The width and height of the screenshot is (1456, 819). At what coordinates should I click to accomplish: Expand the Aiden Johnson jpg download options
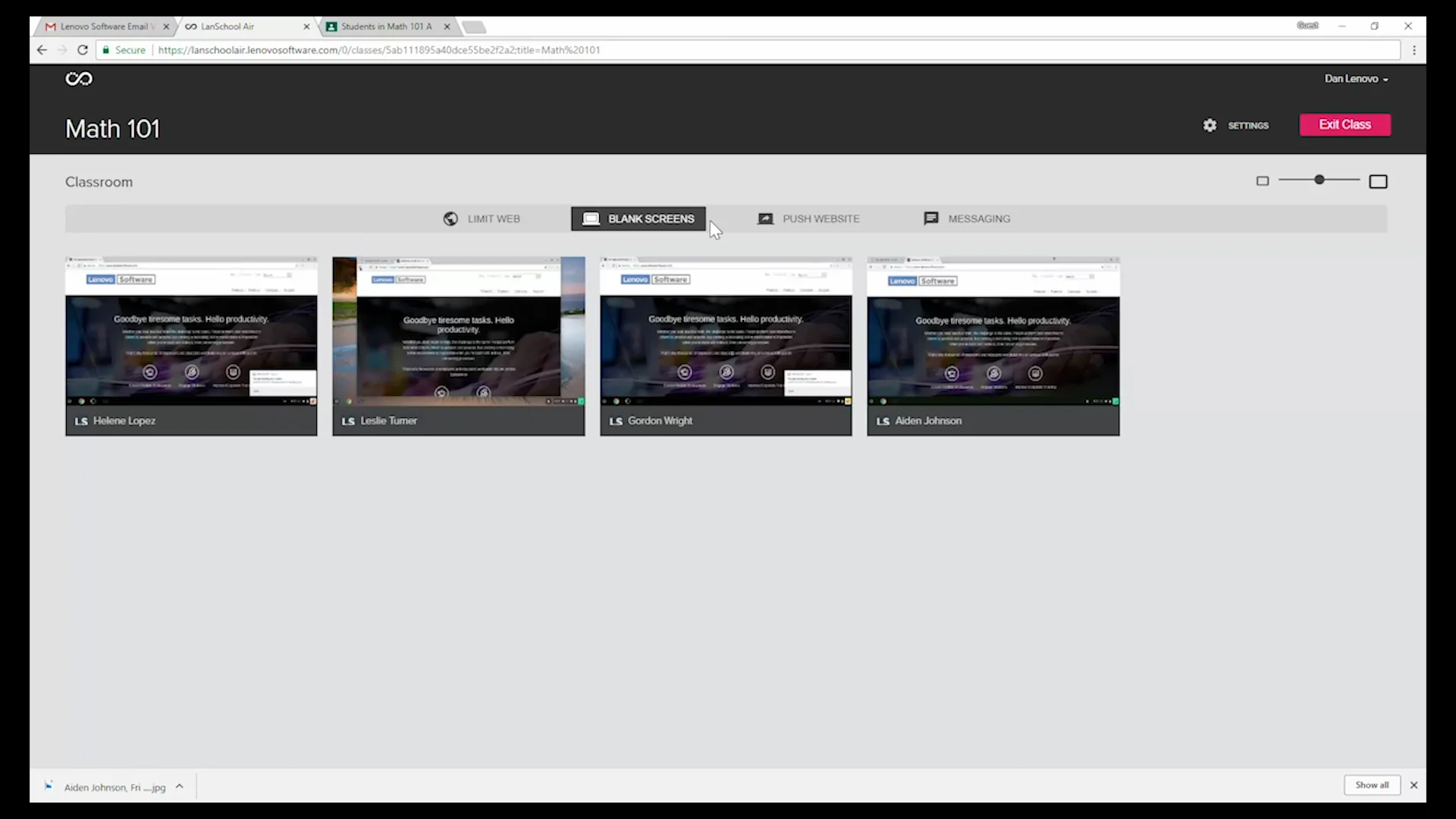click(x=180, y=786)
